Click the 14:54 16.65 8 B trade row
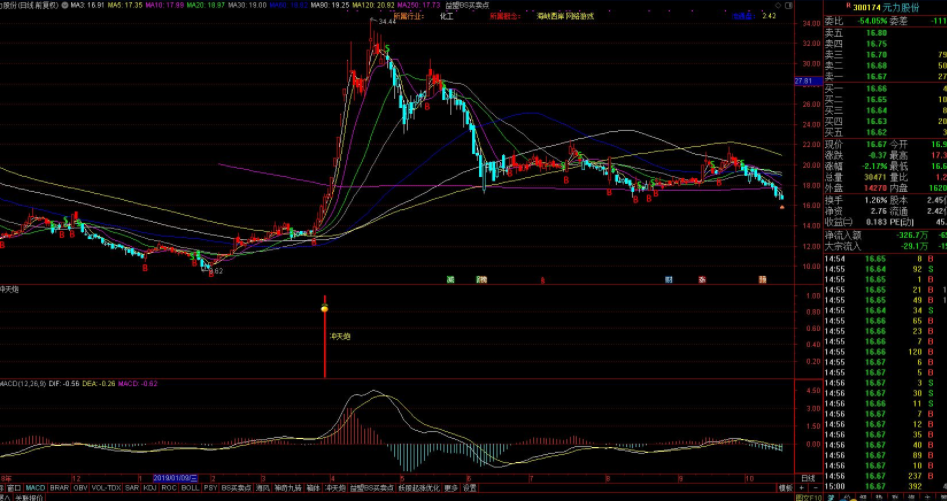This screenshot has width=947, height=501. coord(885,259)
